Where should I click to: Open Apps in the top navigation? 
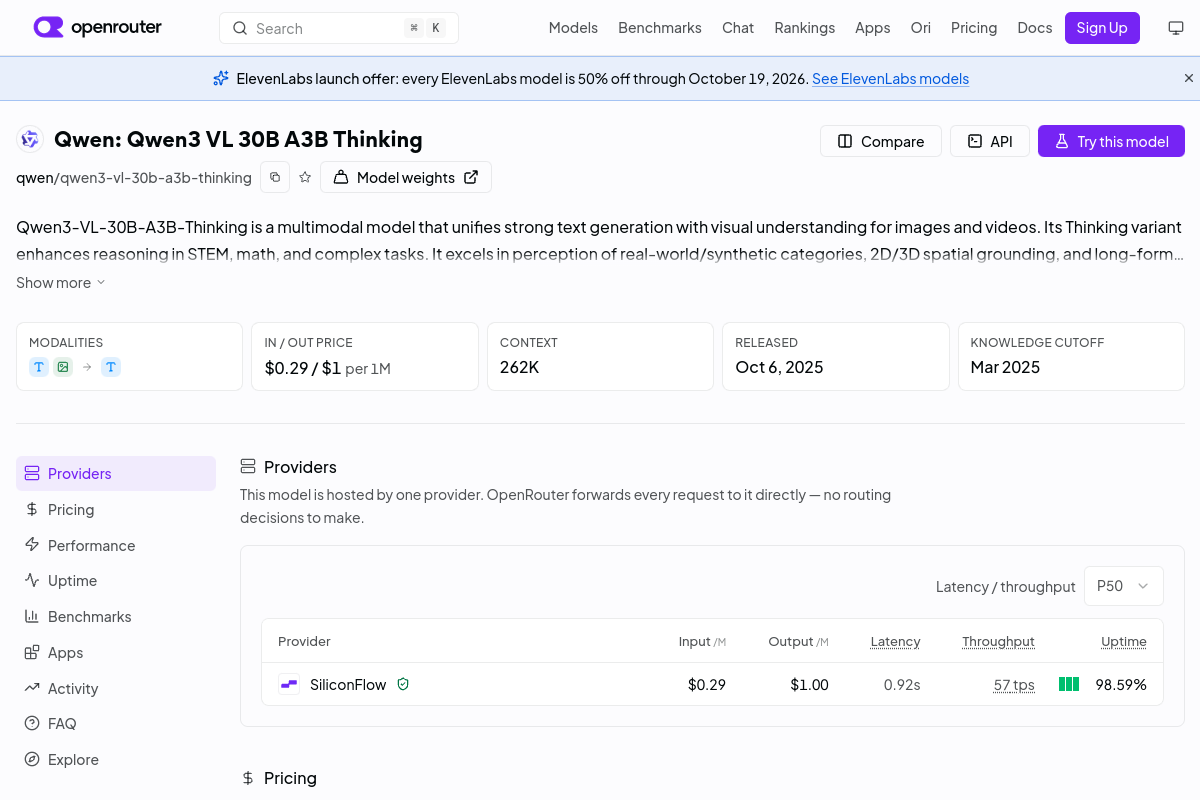(872, 28)
